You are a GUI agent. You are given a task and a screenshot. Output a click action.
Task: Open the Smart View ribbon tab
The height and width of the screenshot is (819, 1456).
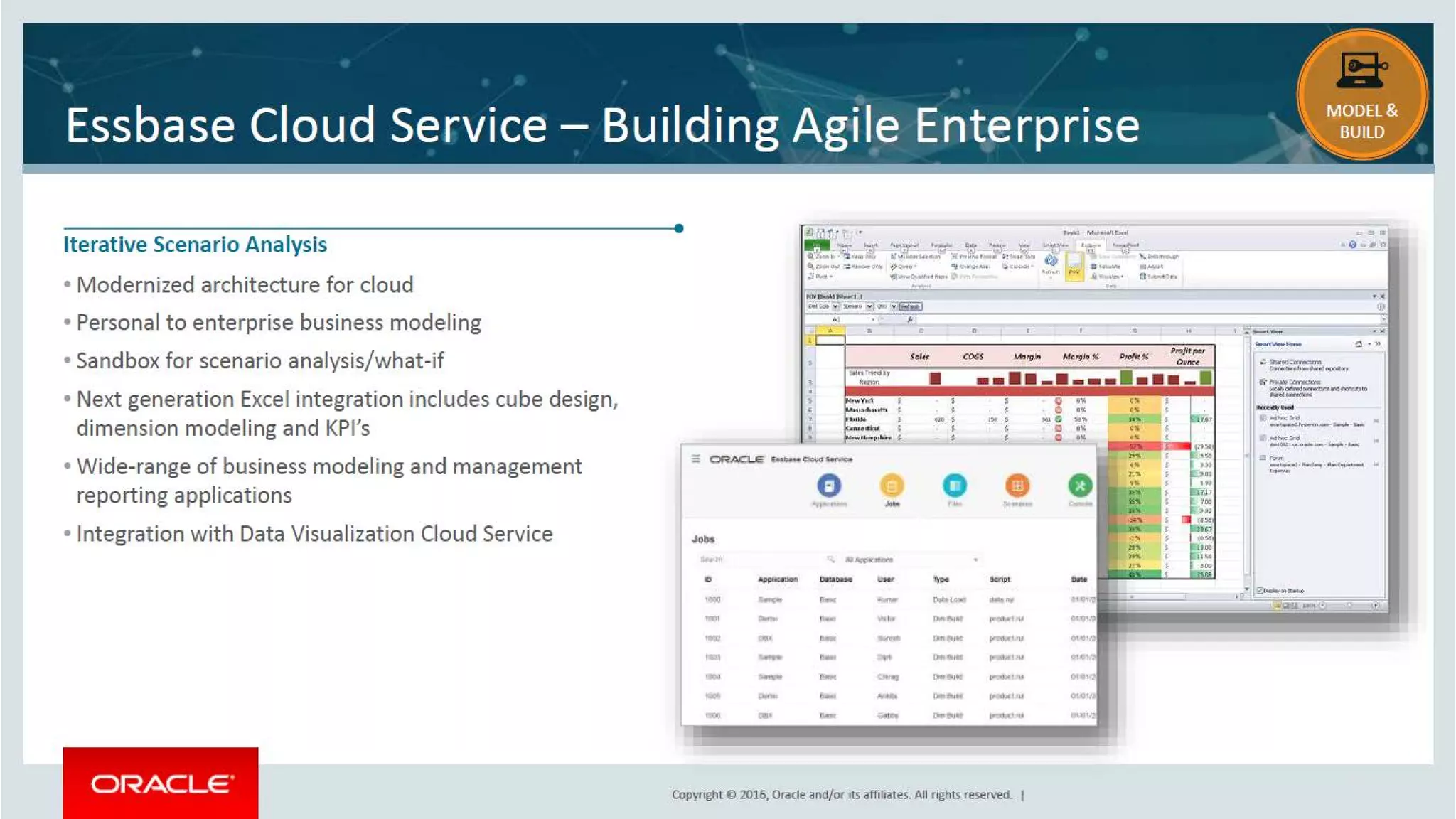[x=1055, y=245]
